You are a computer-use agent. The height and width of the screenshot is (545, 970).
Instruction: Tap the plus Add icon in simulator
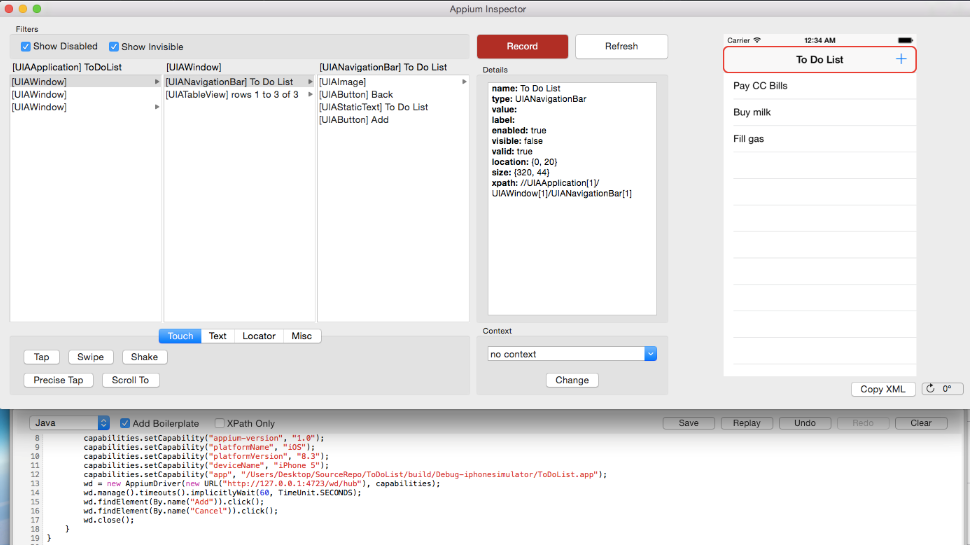pos(901,59)
